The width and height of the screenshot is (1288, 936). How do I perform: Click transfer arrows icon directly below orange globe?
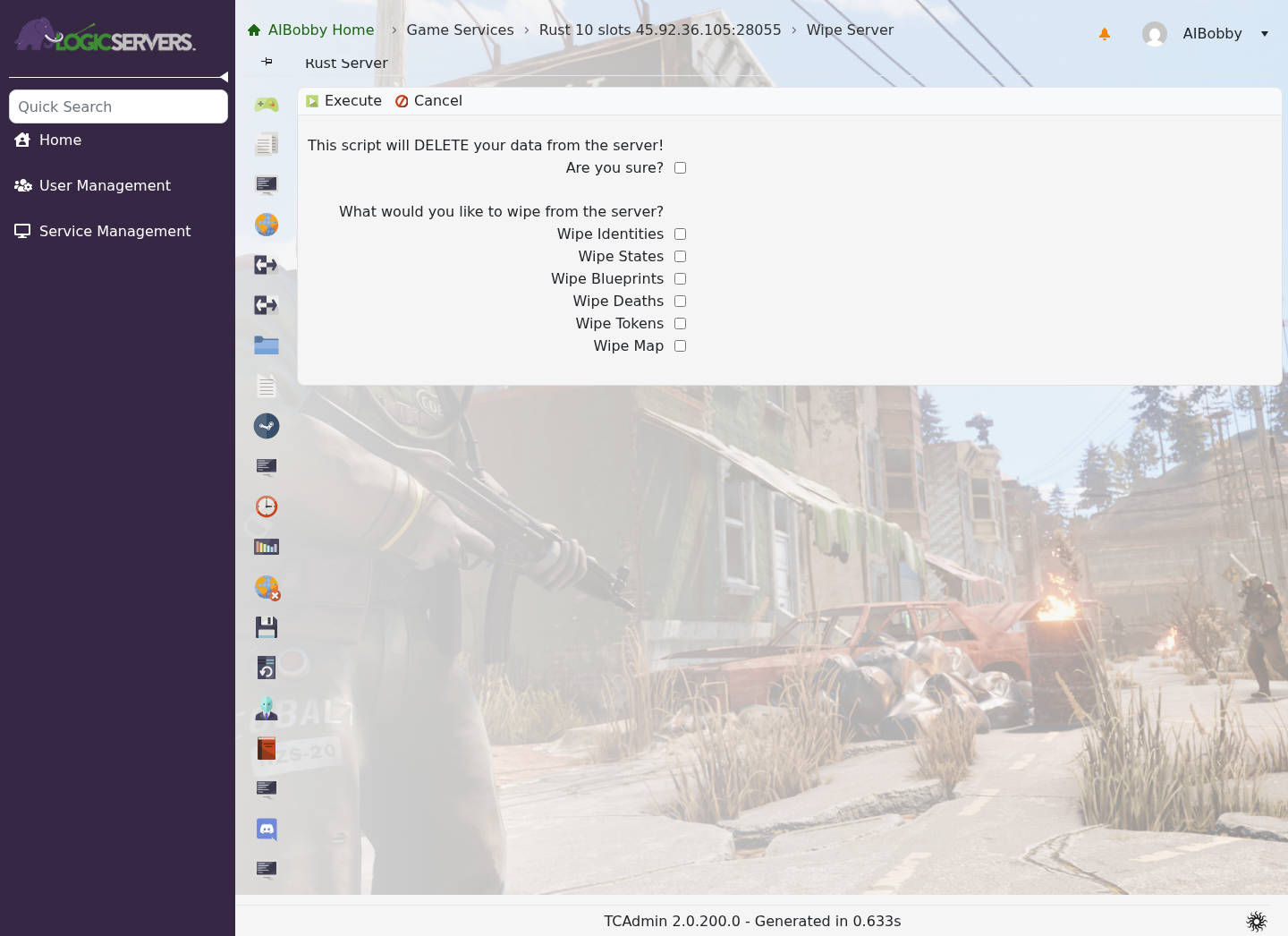click(267, 265)
